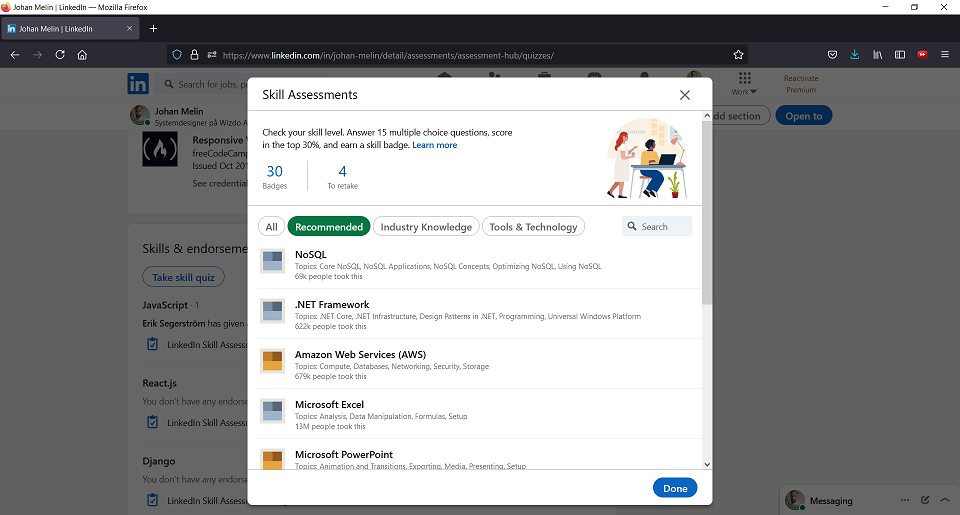Open Messaging more options (three dots)

(x=904, y=500)
